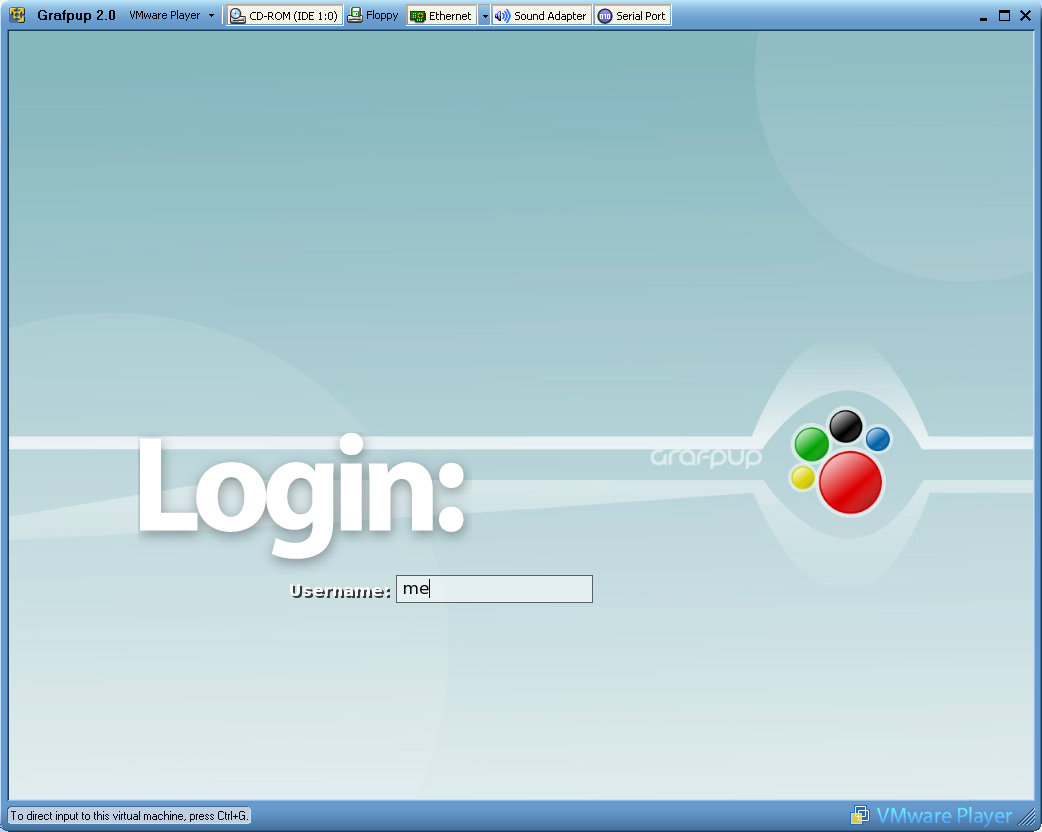Screen dimensions: 1042x832
Task: Click the window resize grip in status bar
Action: [1028, 817]
